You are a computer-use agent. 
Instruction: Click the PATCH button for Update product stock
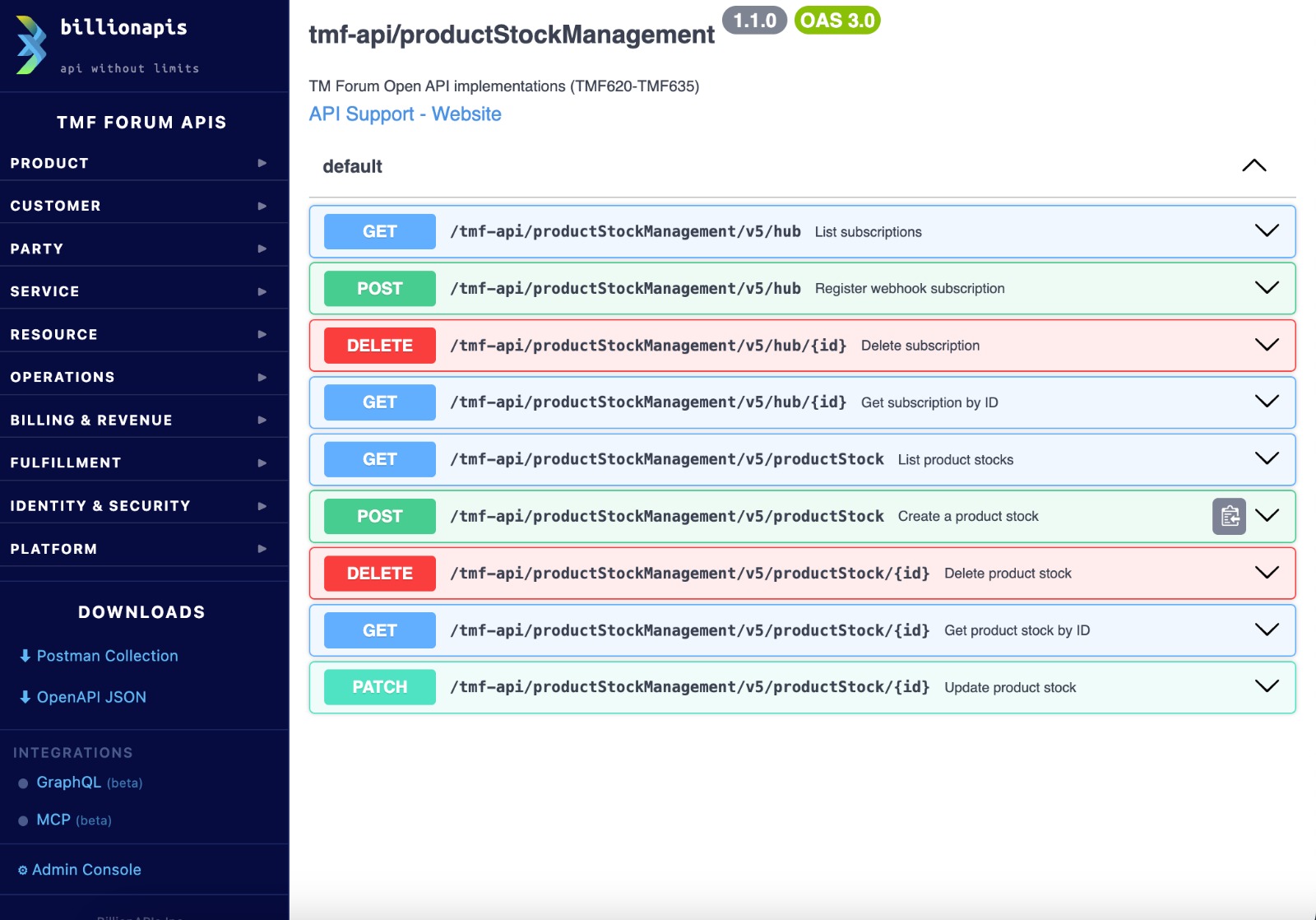(x=380, y=687)
